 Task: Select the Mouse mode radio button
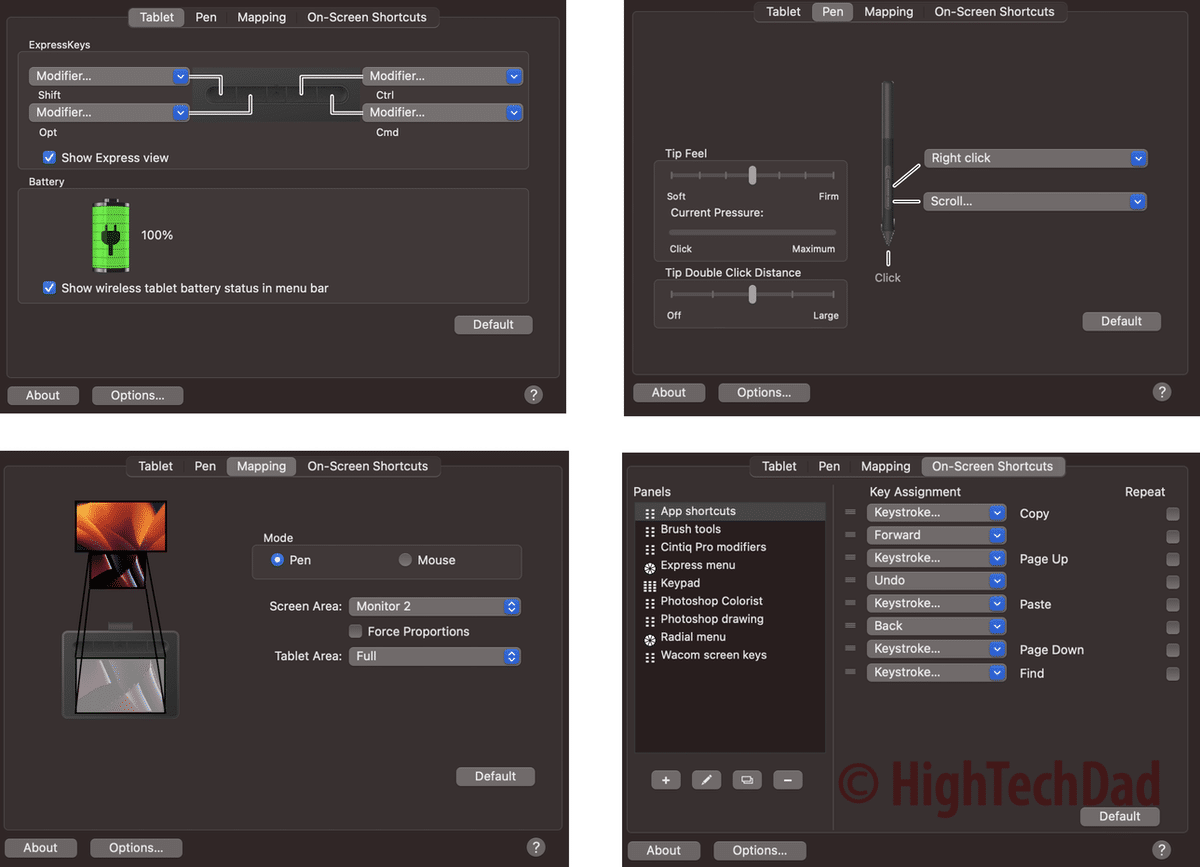coord(405,560)
